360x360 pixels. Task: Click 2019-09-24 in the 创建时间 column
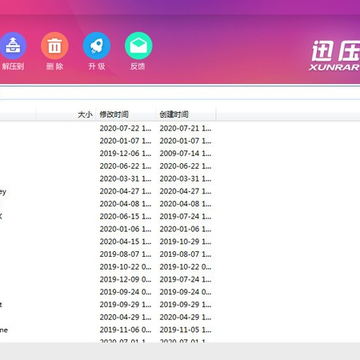185,292
